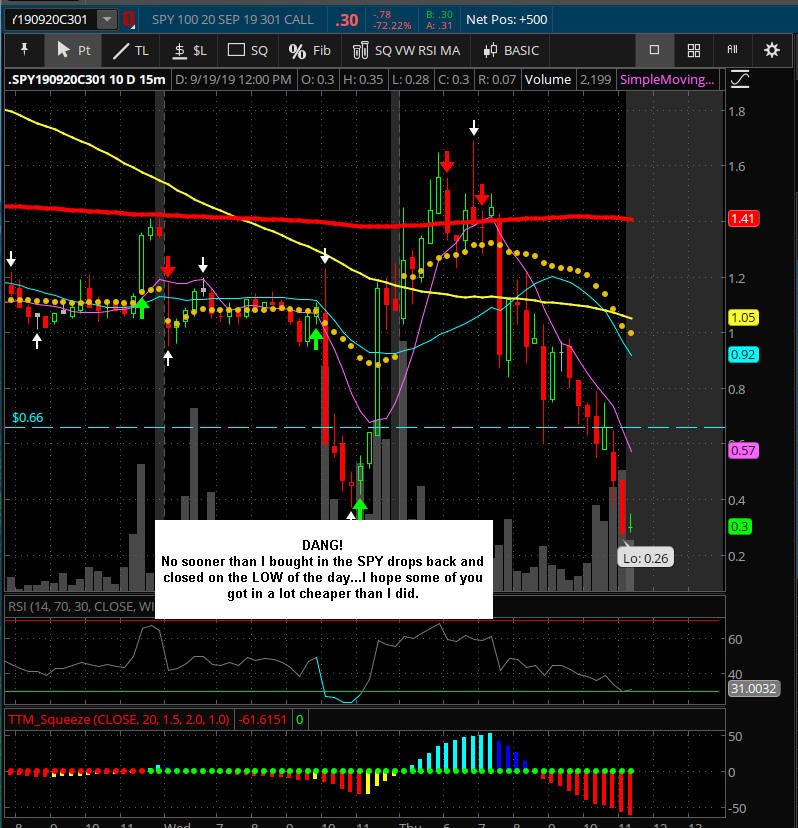Select the TL trendline tool
This screenshot has width=798, height=828.
[x=130, y=51]
